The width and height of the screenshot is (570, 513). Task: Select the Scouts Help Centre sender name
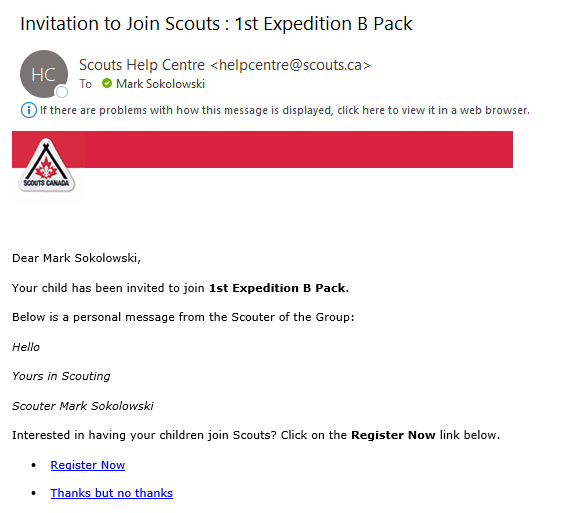pos(142,65)
